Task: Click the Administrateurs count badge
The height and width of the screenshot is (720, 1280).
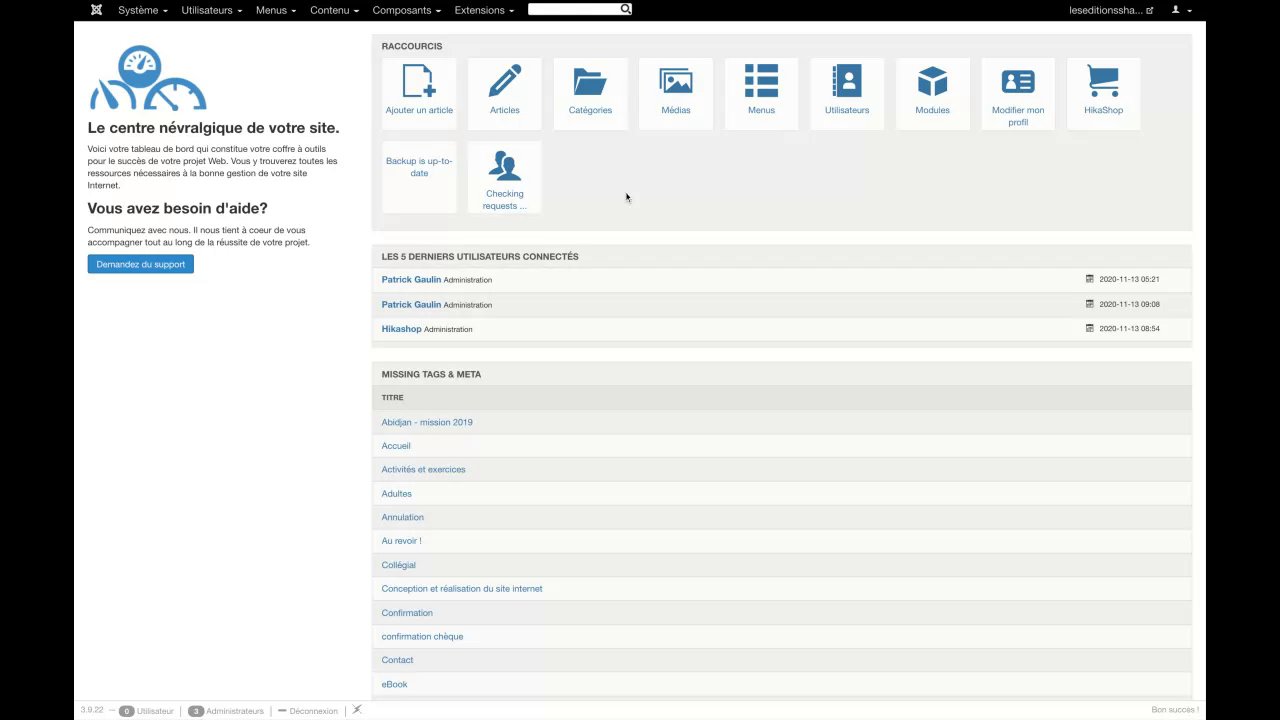Action: pyautogui.click(x=196, y=711)
